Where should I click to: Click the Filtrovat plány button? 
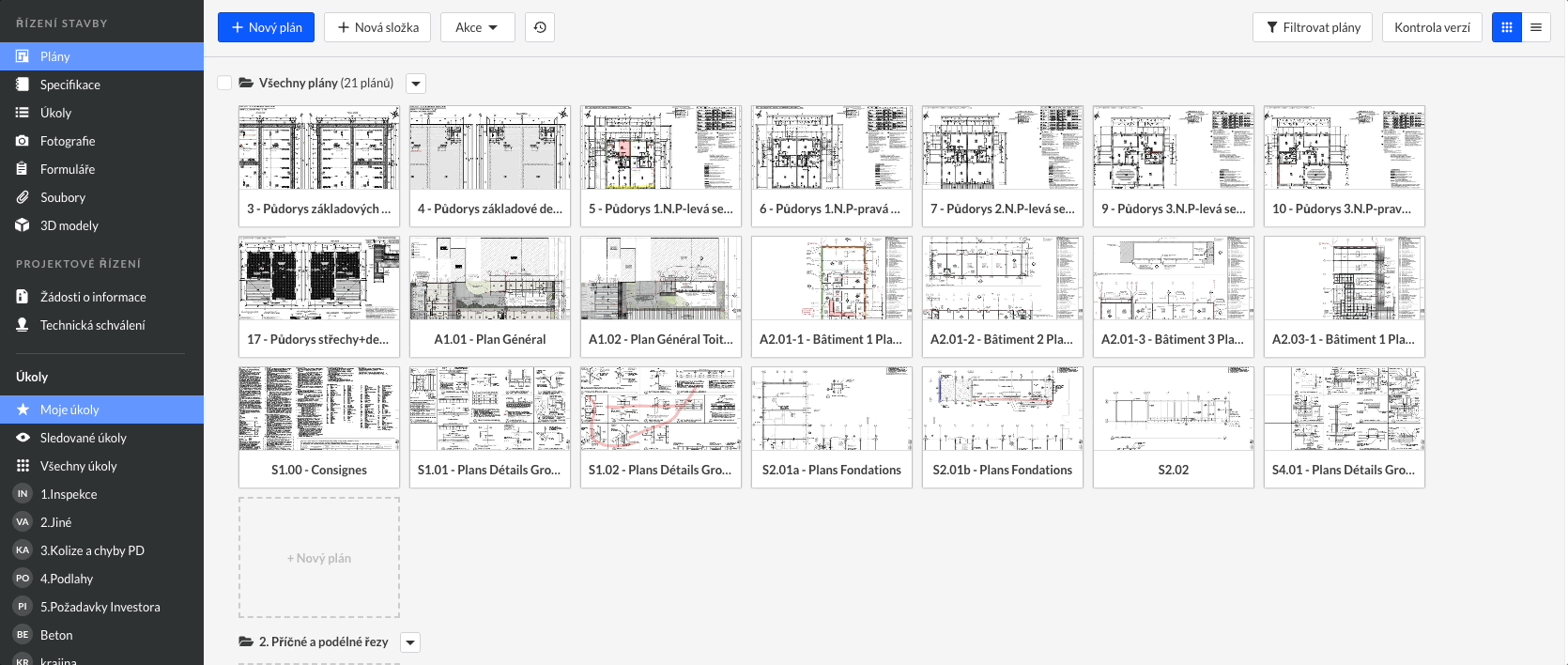pos(1313,27)
